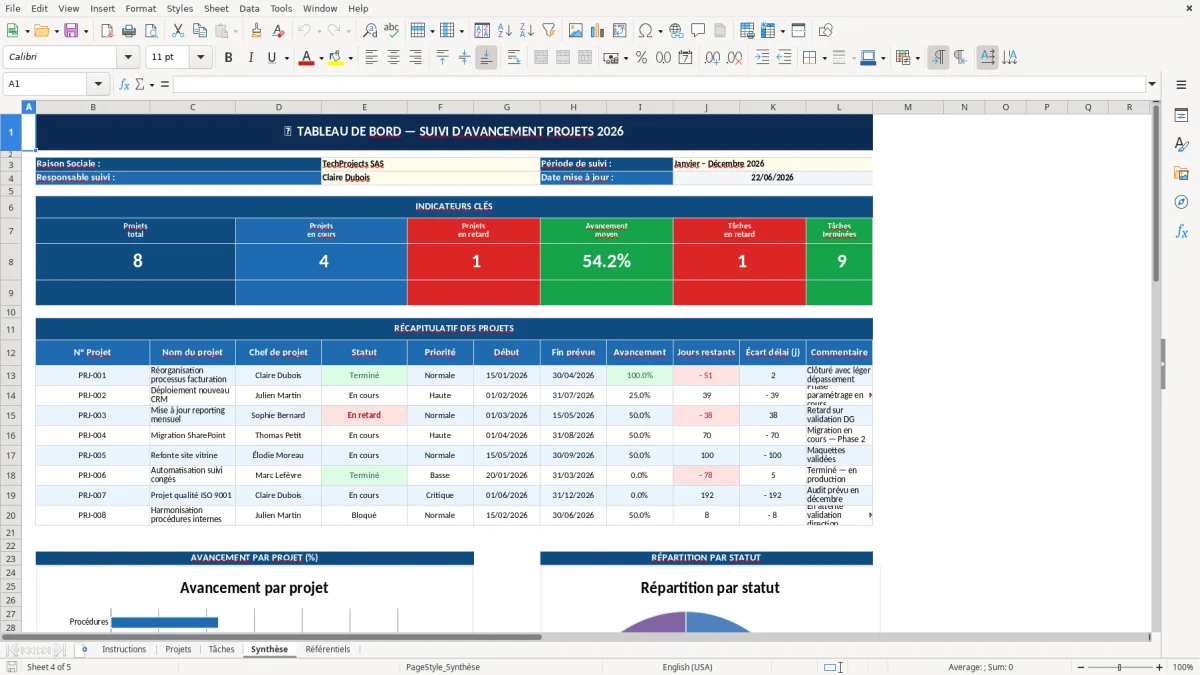
Task: Open the Borders dropdown arrow
Action: 824,58
